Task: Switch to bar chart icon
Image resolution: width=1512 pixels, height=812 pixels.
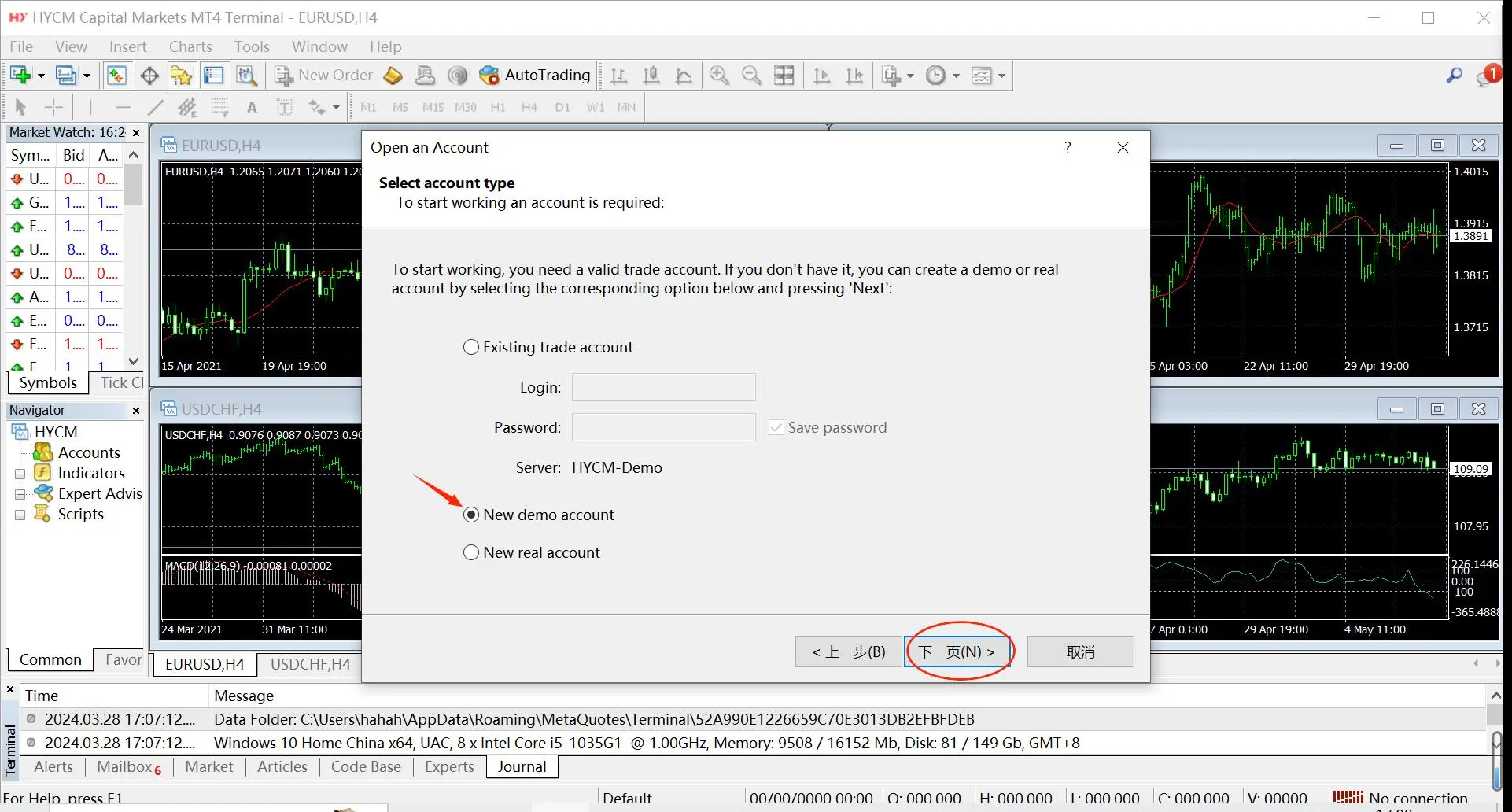Action: coord(619,76)
